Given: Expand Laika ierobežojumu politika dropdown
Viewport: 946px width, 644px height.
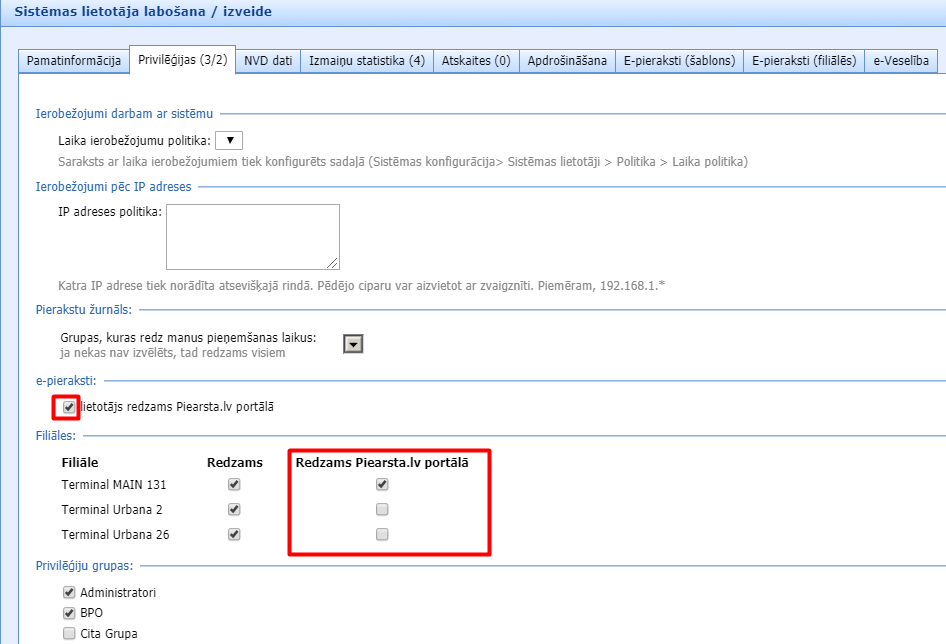Looking at the screenshot, I should coord(229,141).
